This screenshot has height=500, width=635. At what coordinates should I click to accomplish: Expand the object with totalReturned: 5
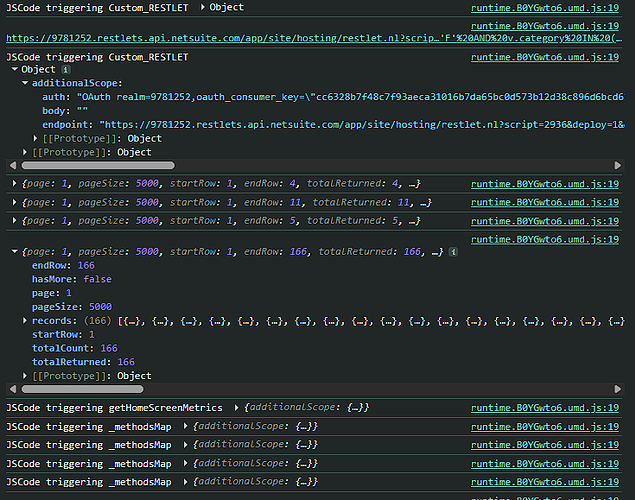tap(13, 220)
